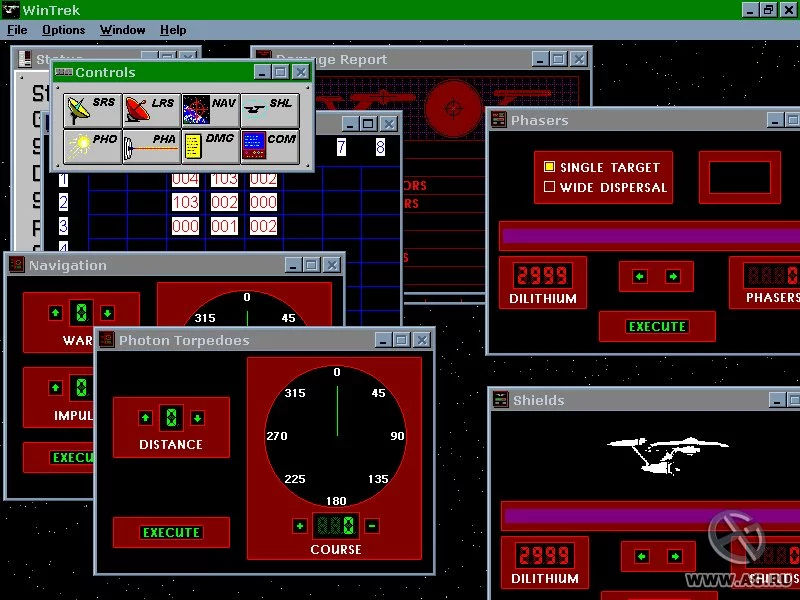Select scan cell 103 in row 2
Viewport: 800px width, 600px height.
pos(185,202)
